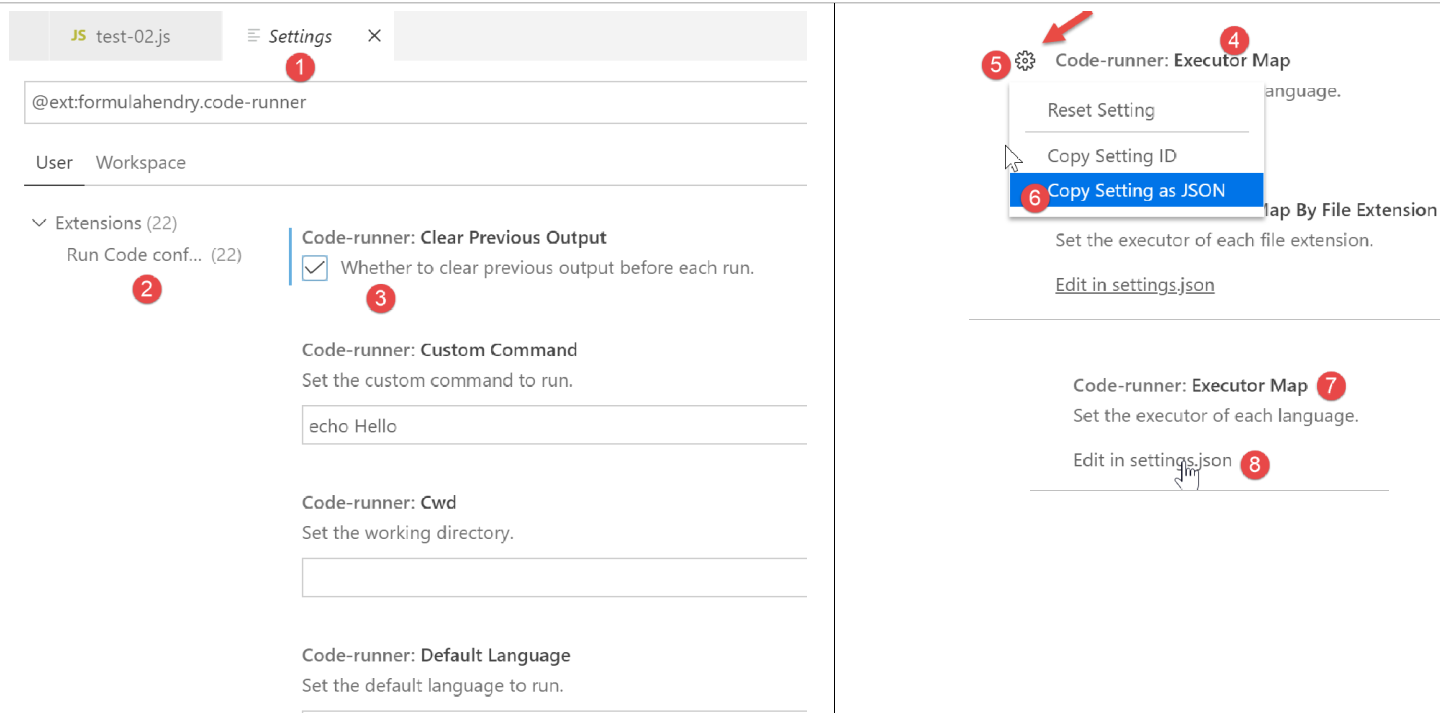Collapse the Extensions (22) tree chevron
Viewport: 1440px width, 713px height.
coord(39,223)
